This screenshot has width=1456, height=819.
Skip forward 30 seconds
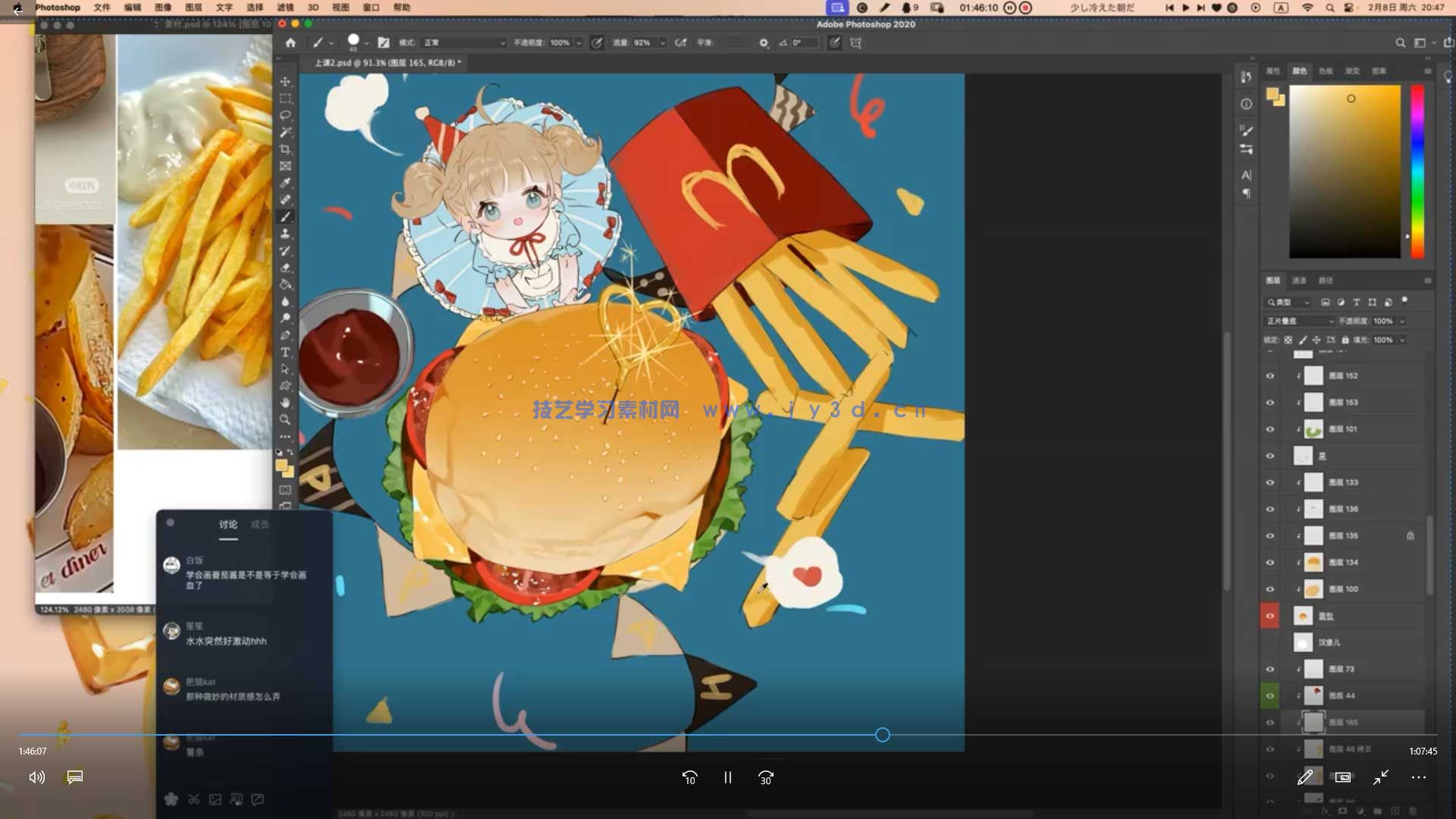(765, 777)
